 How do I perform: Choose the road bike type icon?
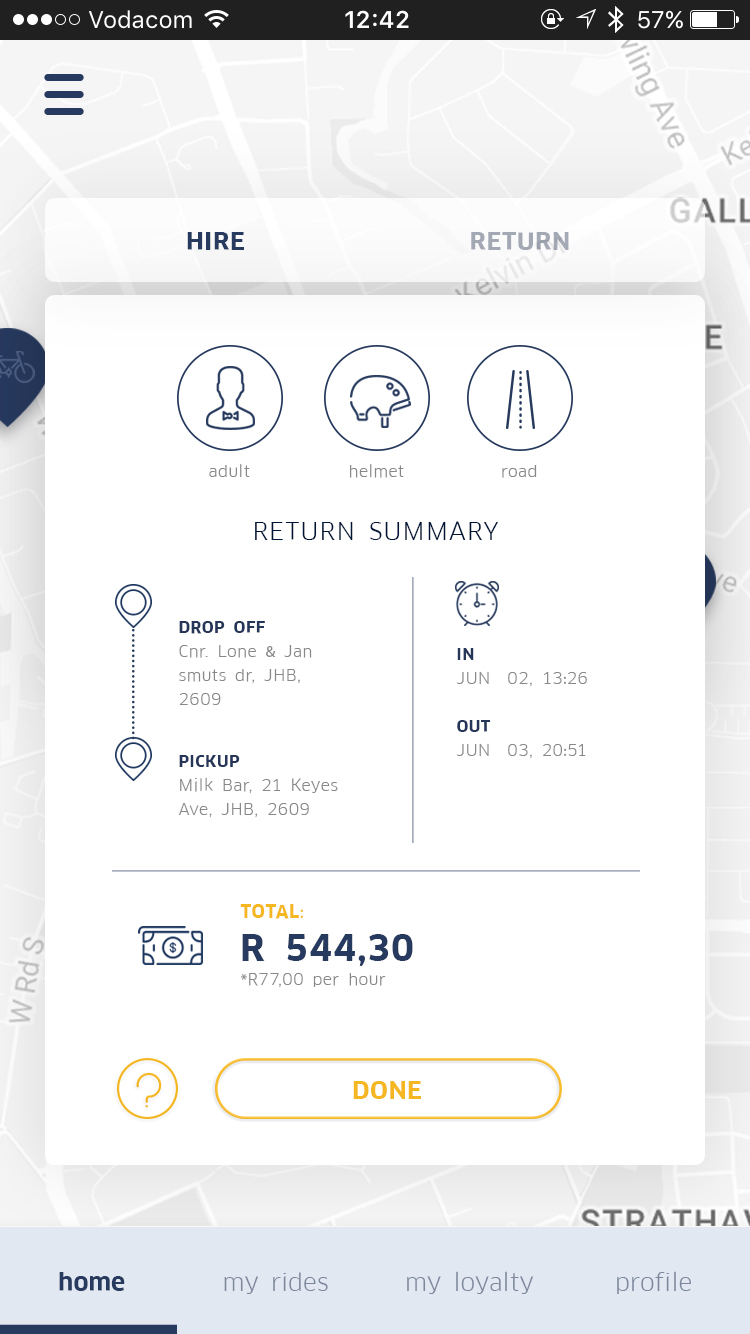point(520,399)
